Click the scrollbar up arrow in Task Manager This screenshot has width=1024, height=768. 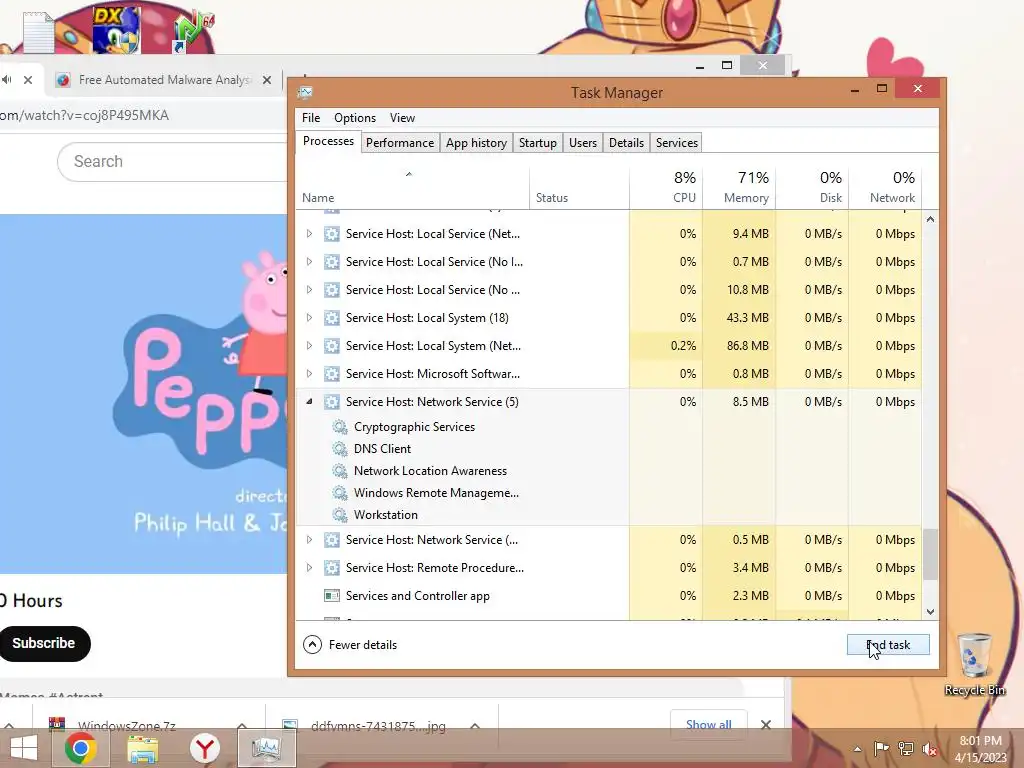(x=930, y=219)
